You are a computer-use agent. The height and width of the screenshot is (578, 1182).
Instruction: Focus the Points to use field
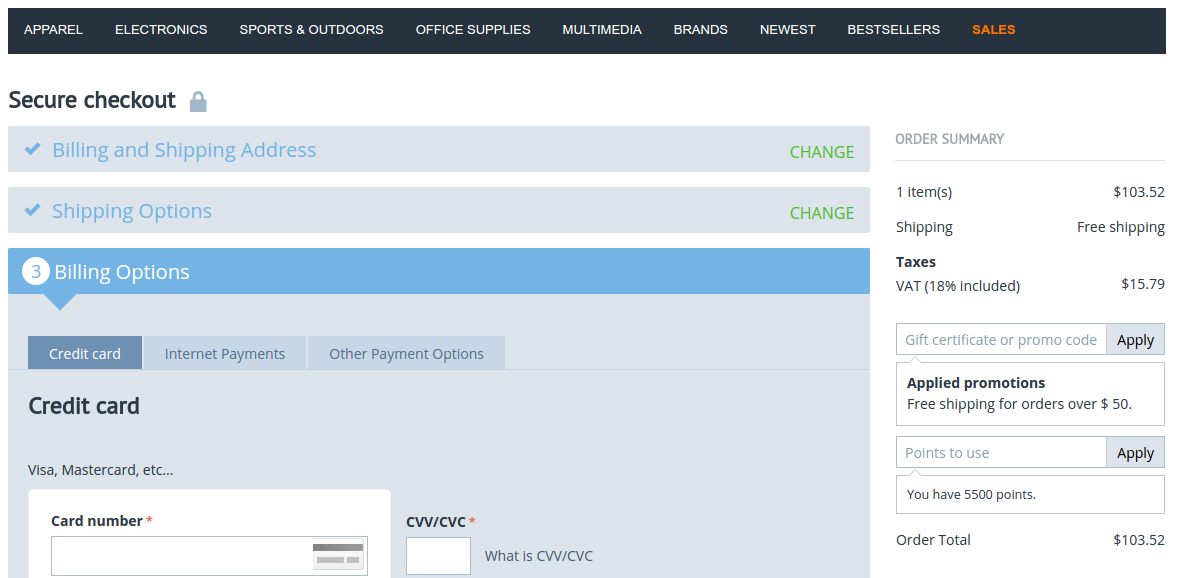point(1001,453)
